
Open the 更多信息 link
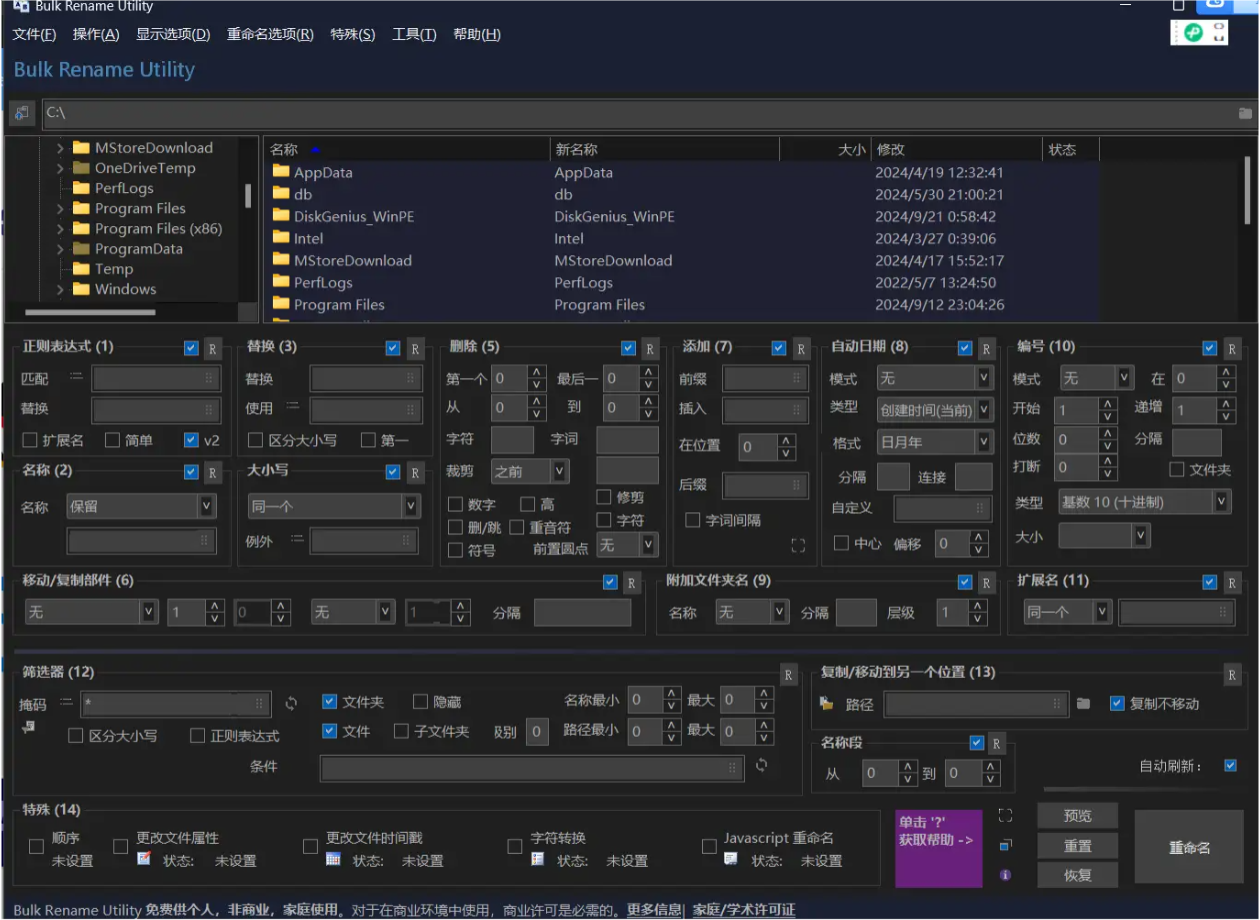pos(654,910)
